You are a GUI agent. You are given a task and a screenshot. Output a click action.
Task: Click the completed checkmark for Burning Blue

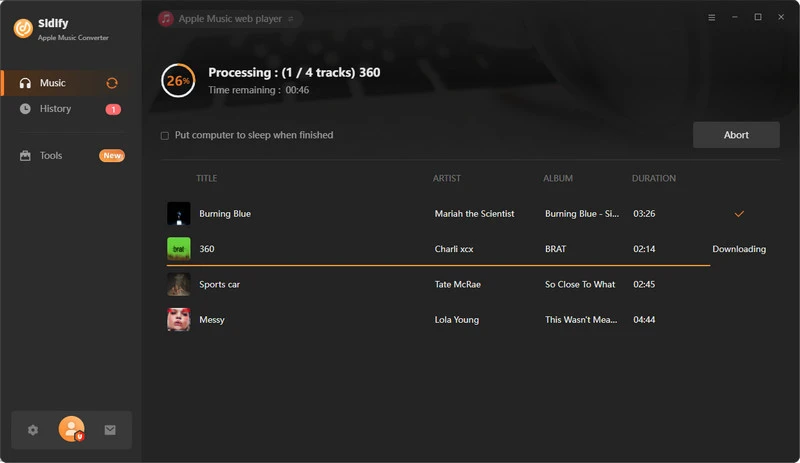click(x=739, y=214)
